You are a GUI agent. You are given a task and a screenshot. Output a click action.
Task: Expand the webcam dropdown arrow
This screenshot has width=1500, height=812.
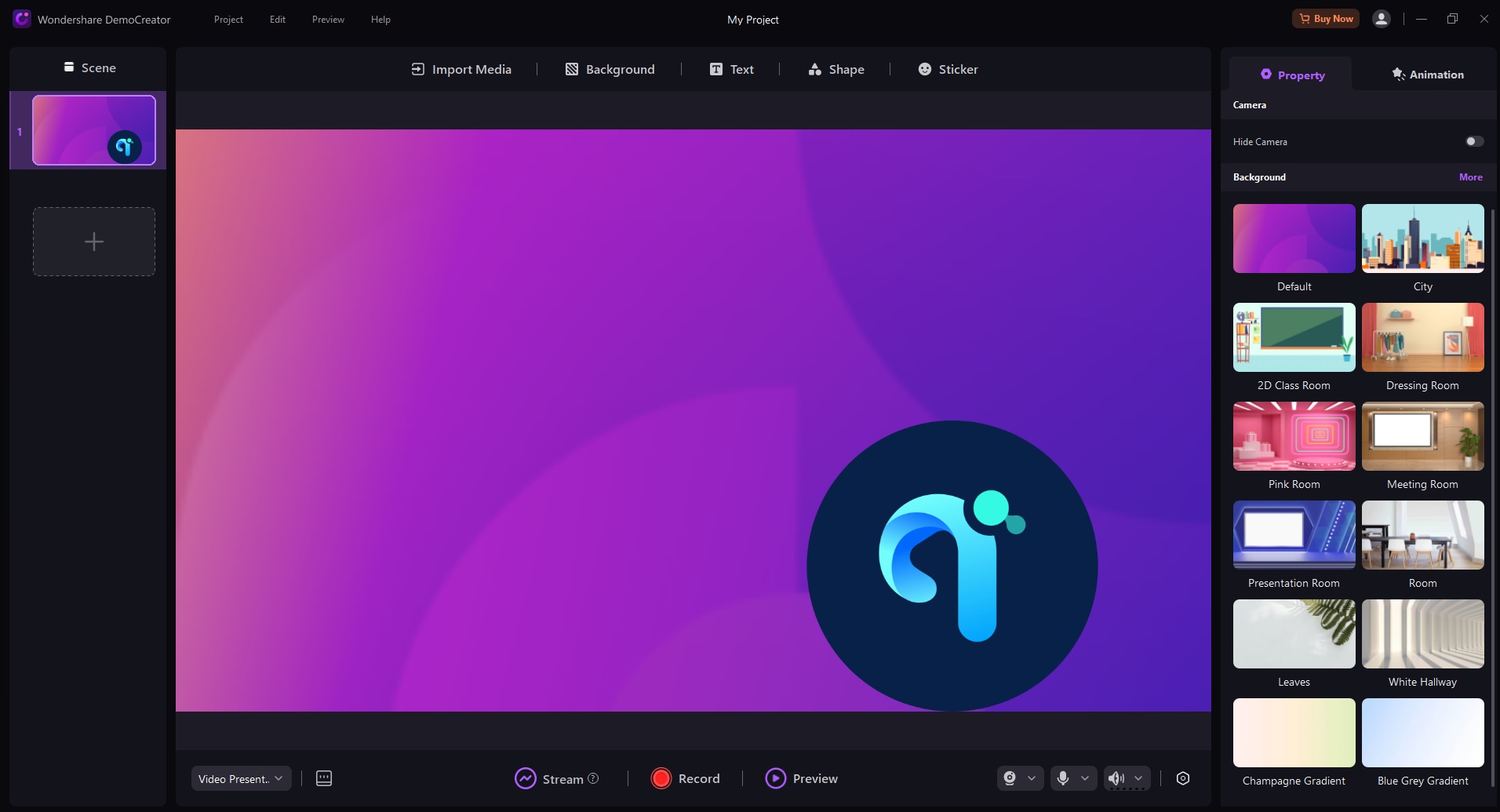[x=1032, y=778]
